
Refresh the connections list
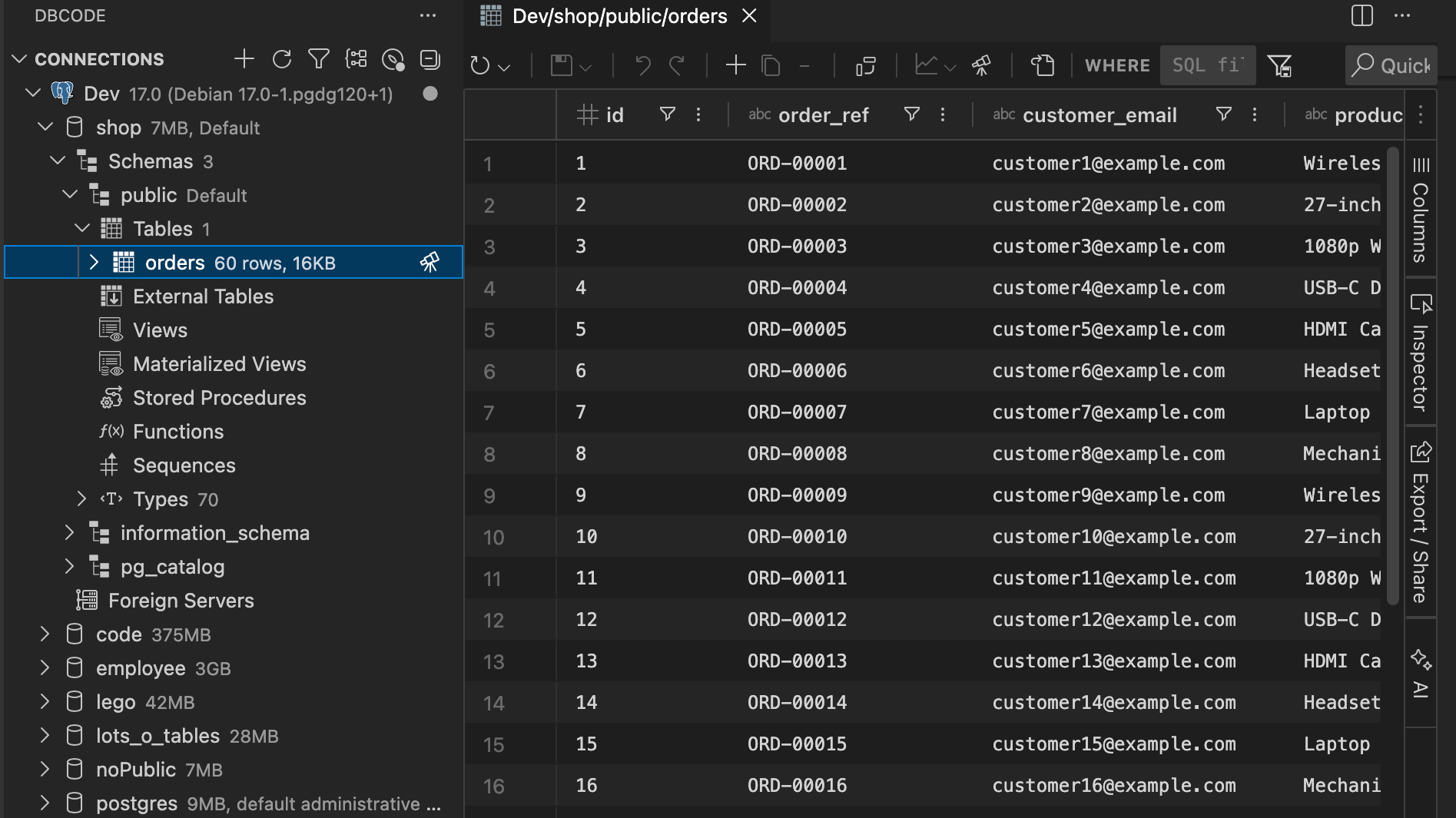click(282, 59)
